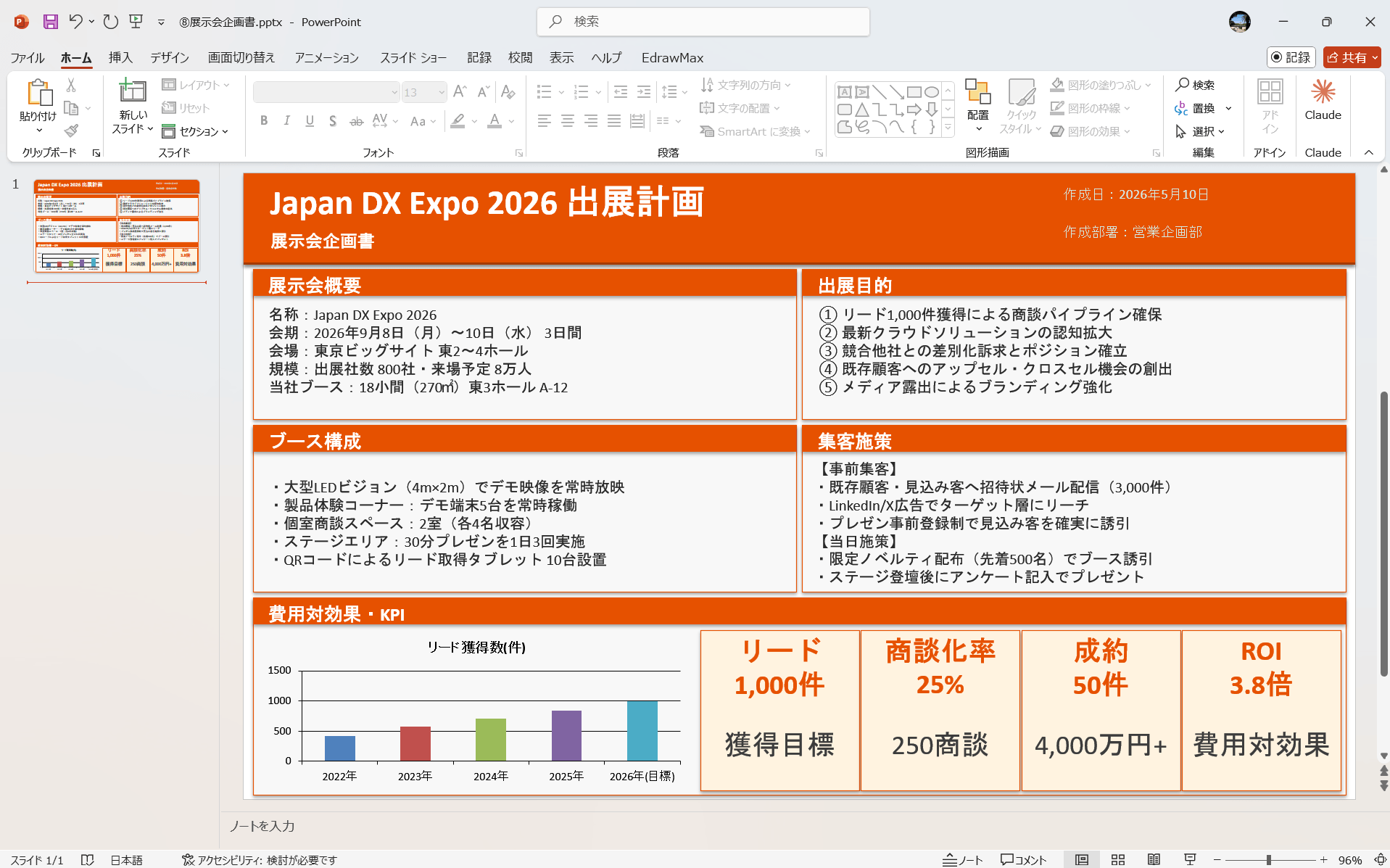
Task: Click the Record (記録) button top right
Action: (1291, 57)
